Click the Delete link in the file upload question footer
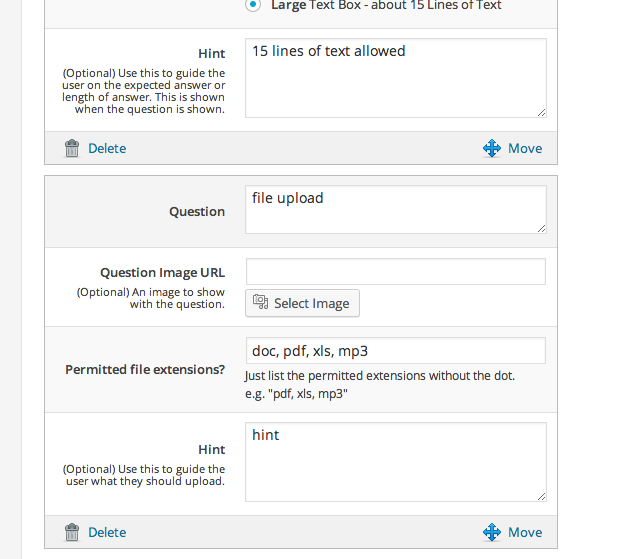622x559 pixels. (x=107, y=532)
